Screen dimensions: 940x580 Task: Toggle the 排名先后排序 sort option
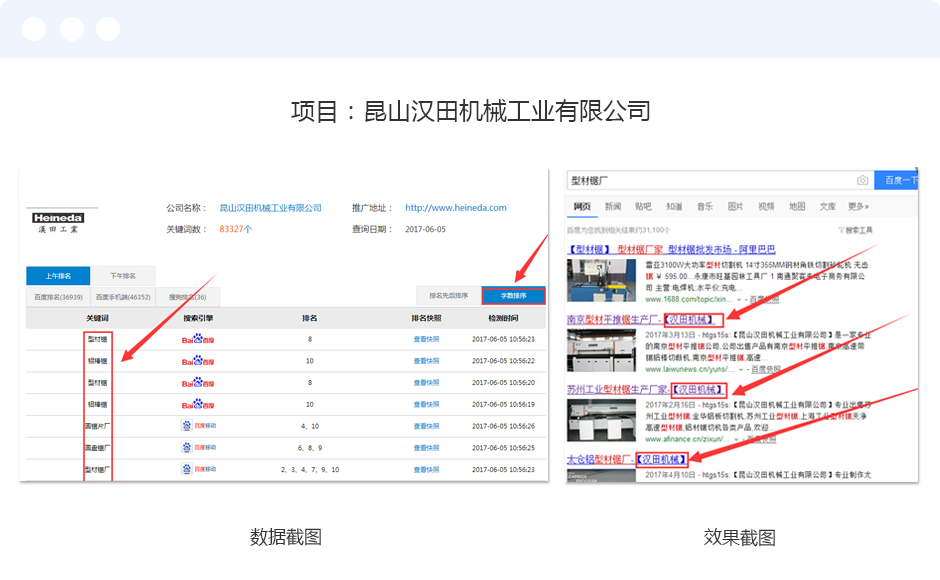tap(448, 296)
